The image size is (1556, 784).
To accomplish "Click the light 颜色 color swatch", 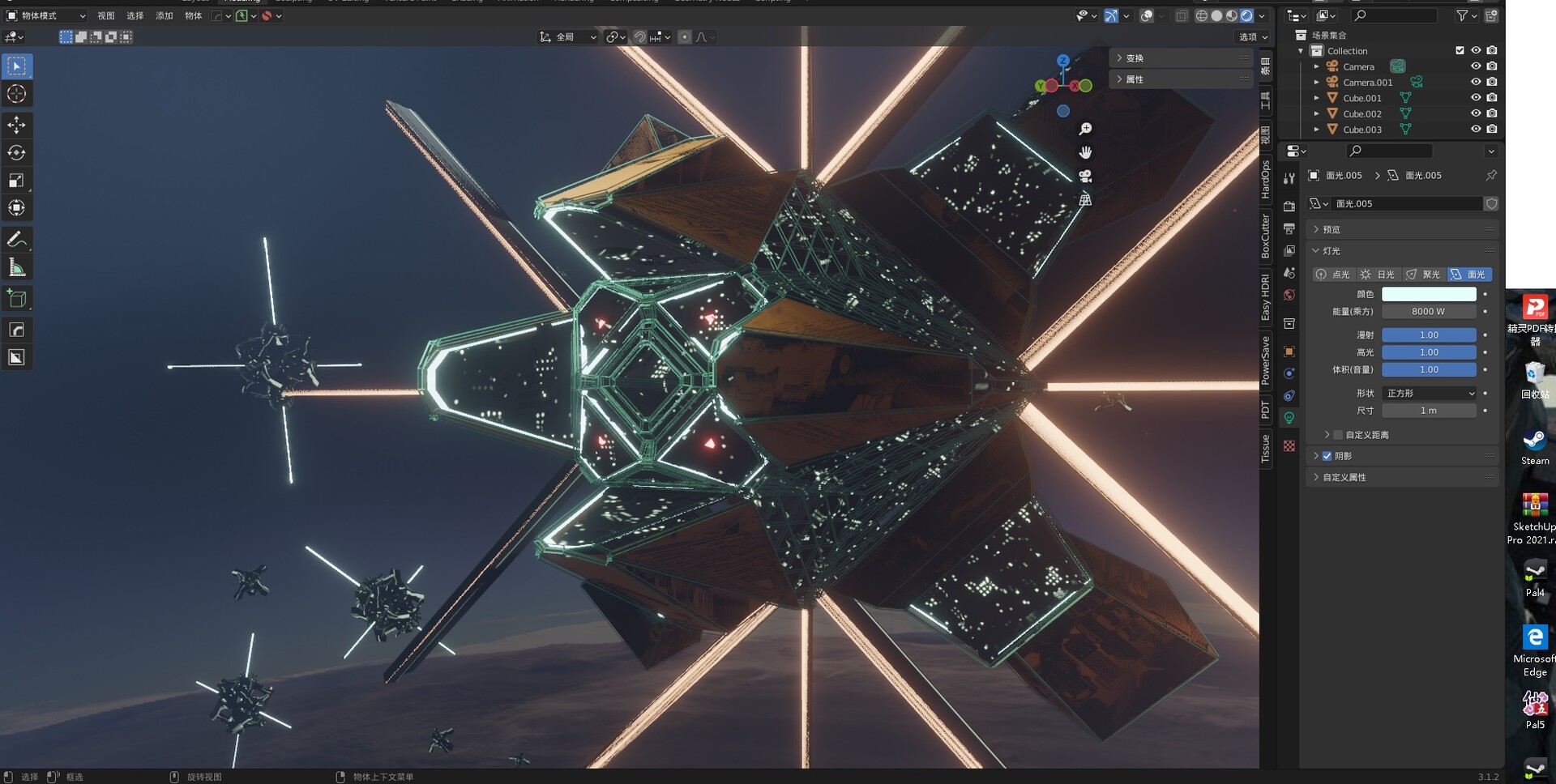I will tap(1429, 293).
